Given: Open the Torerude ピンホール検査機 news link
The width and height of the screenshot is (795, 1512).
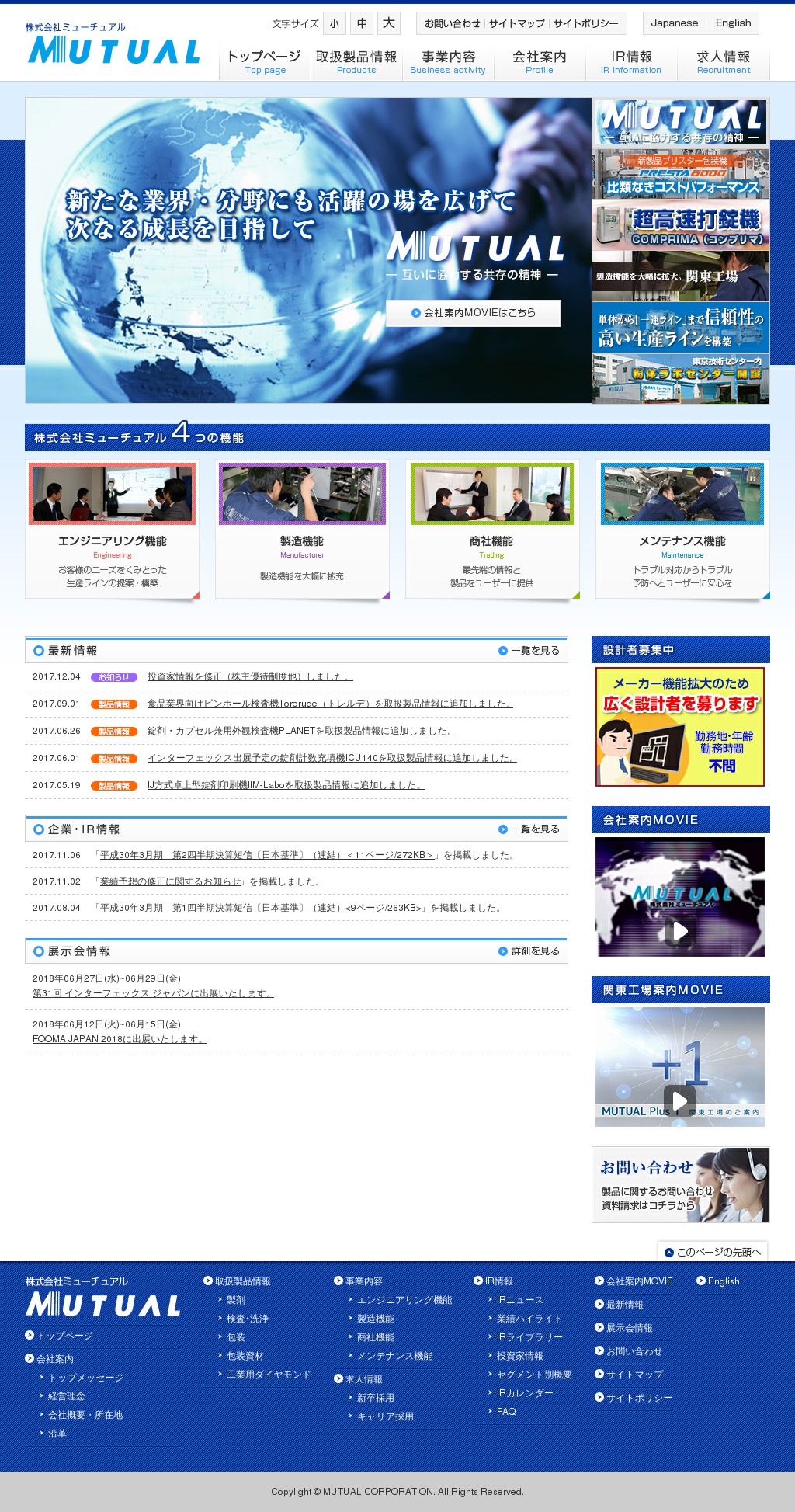Looking at the screenshot, I should tap(330, 704).
